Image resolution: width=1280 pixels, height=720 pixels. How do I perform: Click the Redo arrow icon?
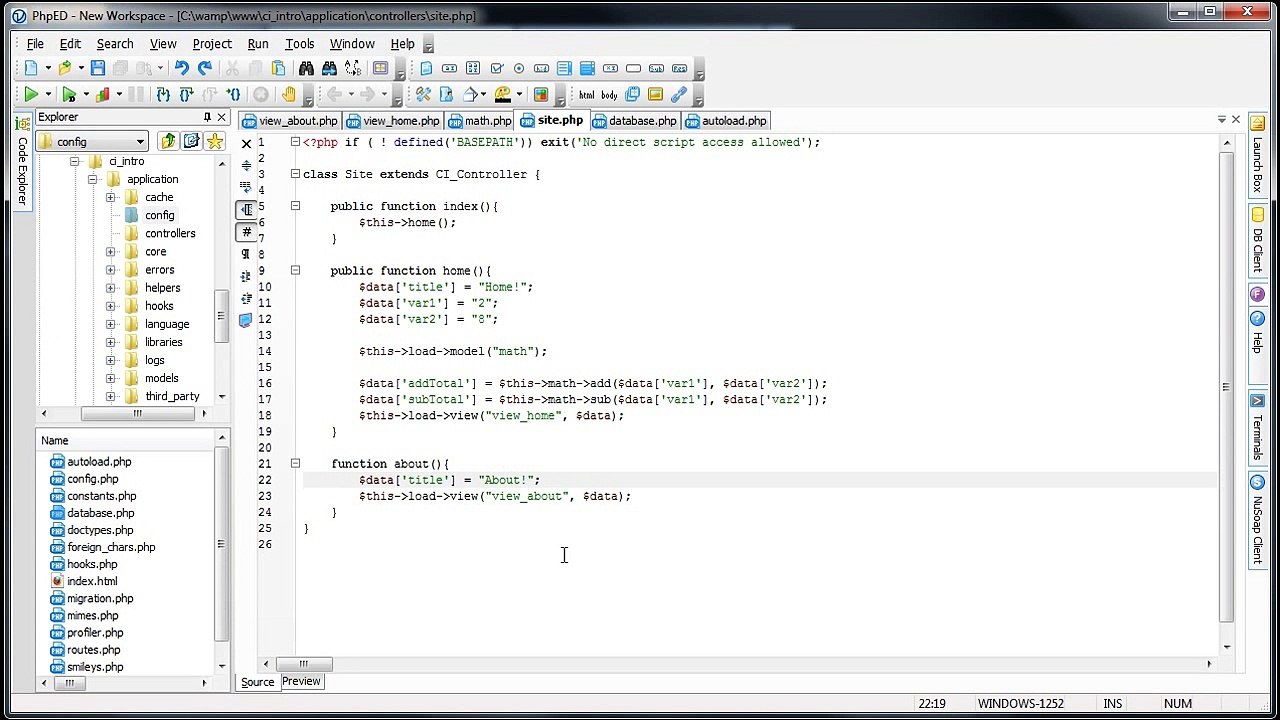pos(204,68)
